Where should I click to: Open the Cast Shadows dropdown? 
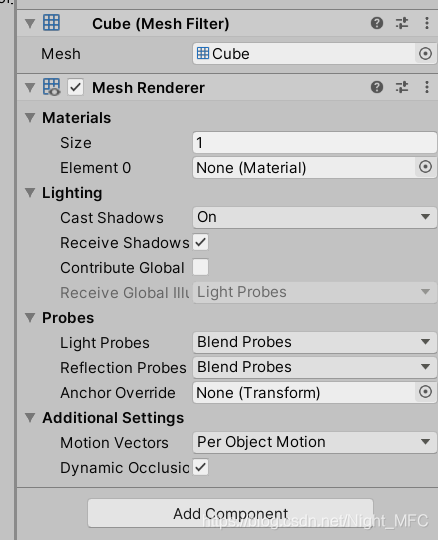click(x=314, y=217)
